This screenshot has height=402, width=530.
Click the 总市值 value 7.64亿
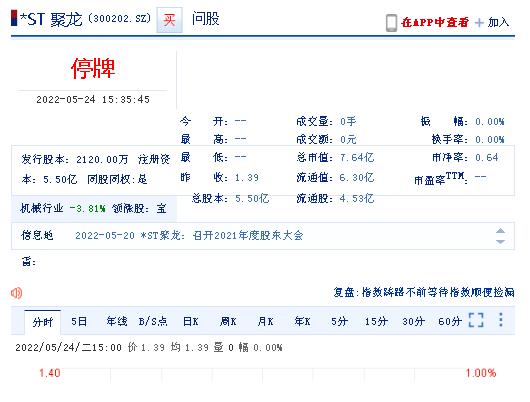click(x=357, y=158)
